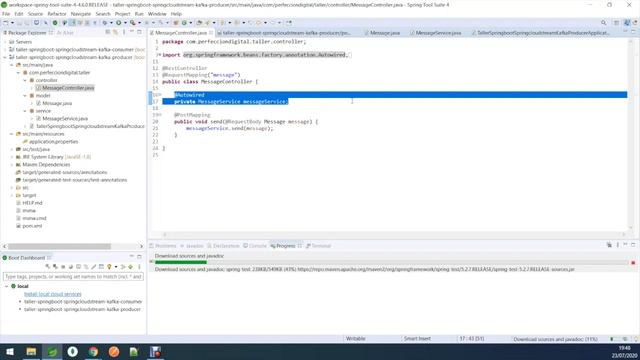Click the Collapse All icon in Package Explorer
Viewport: 640px width, 360px height.
point(108,32)
